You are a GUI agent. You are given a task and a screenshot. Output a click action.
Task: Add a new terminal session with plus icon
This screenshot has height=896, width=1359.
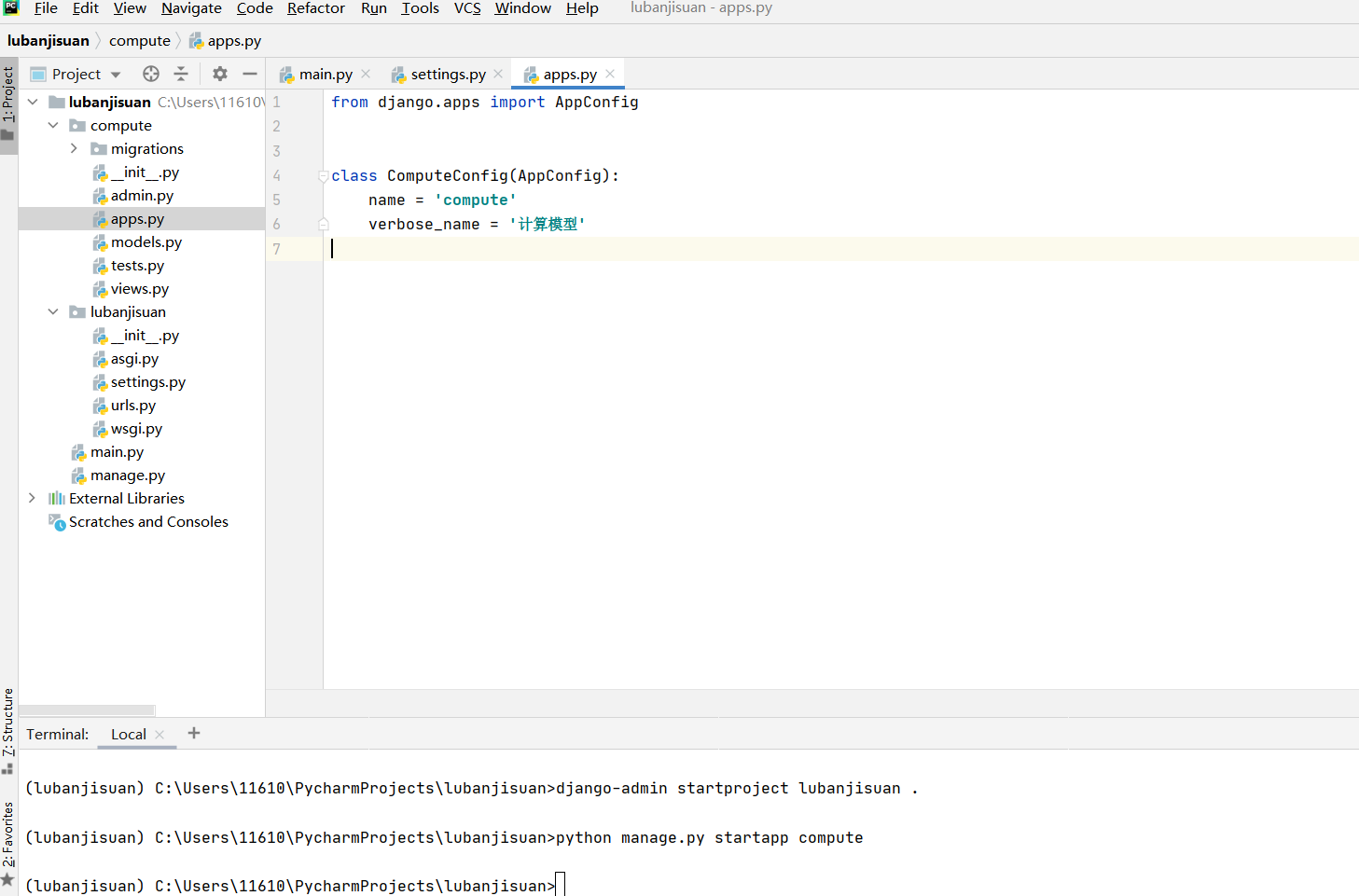point(194,733)
